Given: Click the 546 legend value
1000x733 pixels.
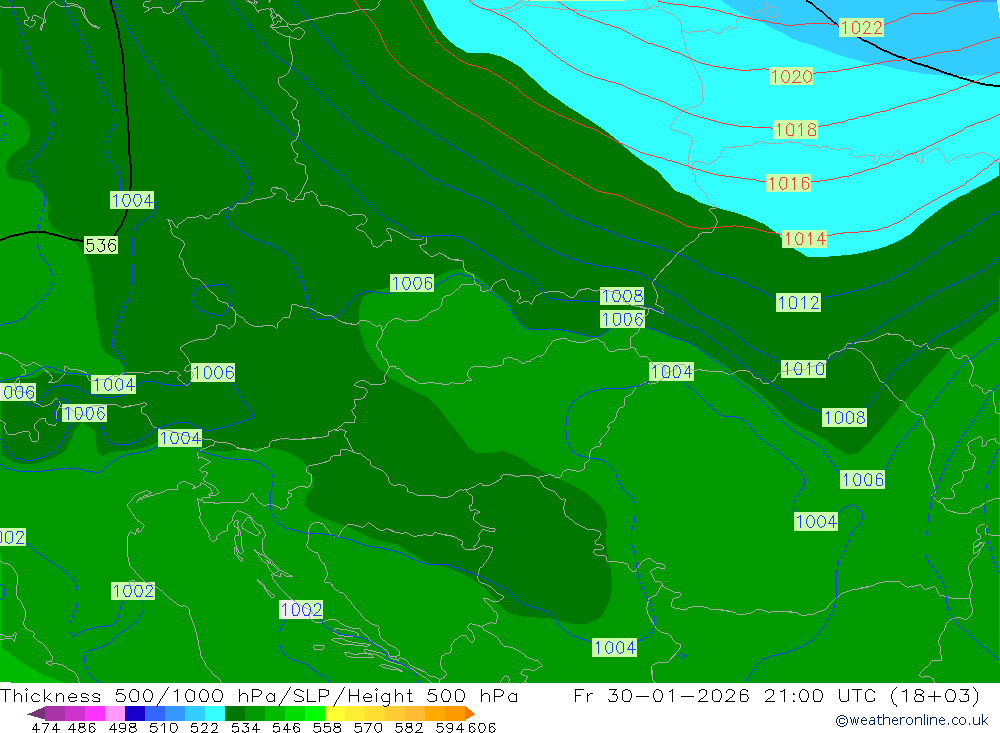Looking at the screenshot, I should (x=286, y=728).
